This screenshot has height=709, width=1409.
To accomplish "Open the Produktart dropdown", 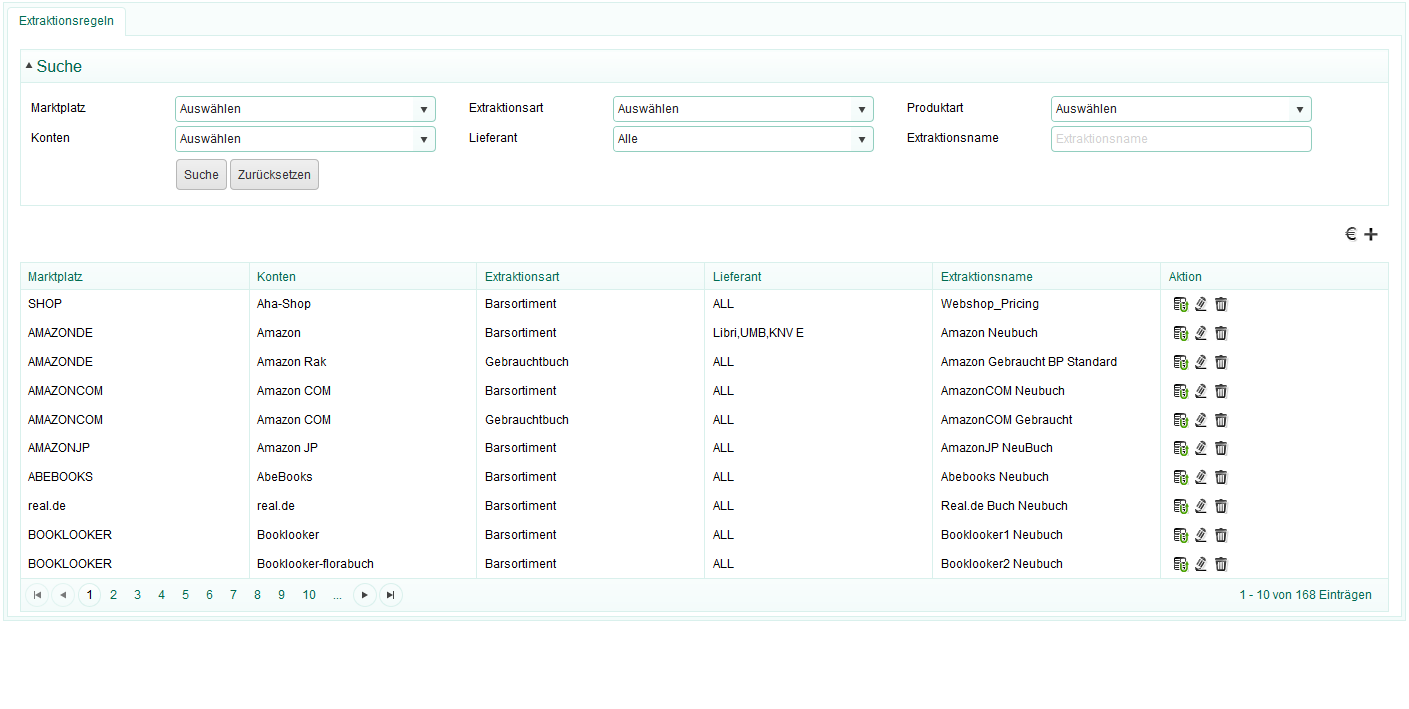I will point(1181,109).
